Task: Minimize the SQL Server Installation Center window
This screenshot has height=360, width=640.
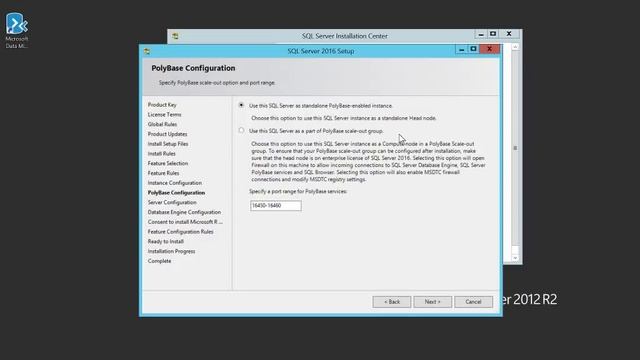Action: point(481,34)
